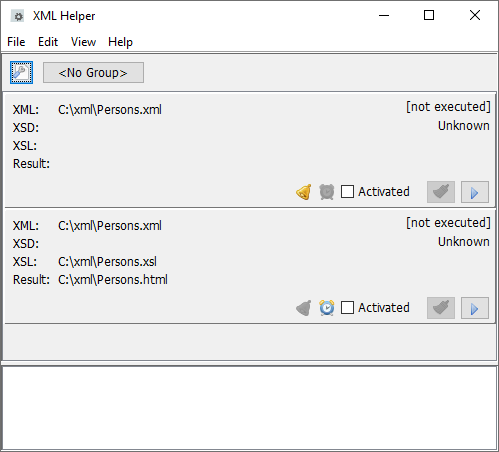Click the blue alarm clock in second job

pos(327,308)
